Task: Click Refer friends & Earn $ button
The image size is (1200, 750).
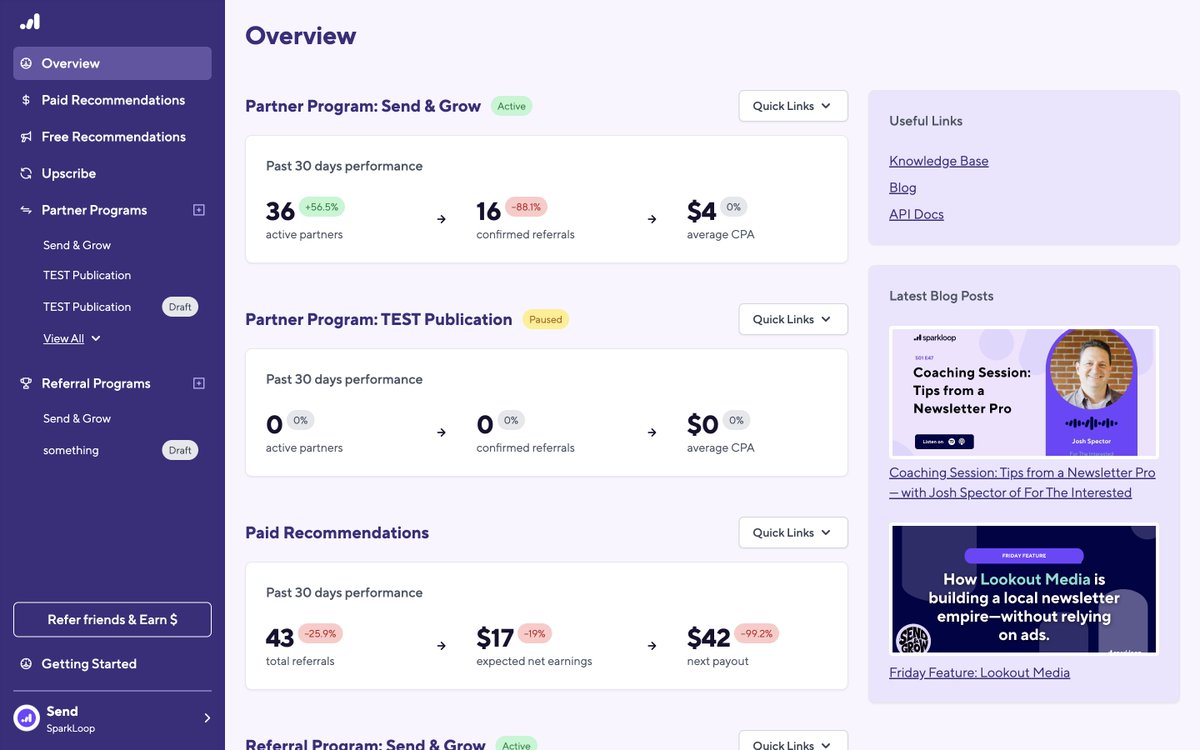Action: coord(112,620)
